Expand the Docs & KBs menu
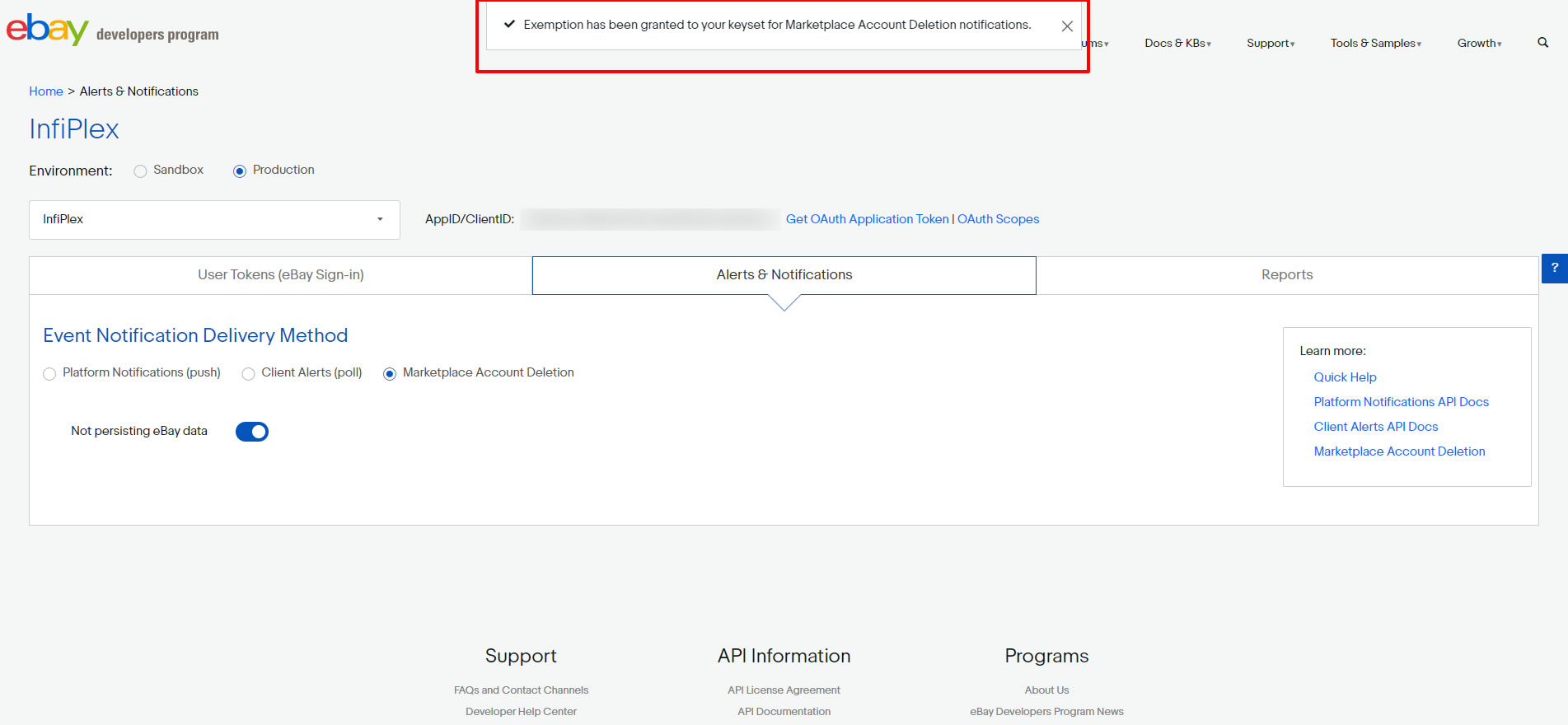Screen dimensions: 1568x725 (1177, 43)
